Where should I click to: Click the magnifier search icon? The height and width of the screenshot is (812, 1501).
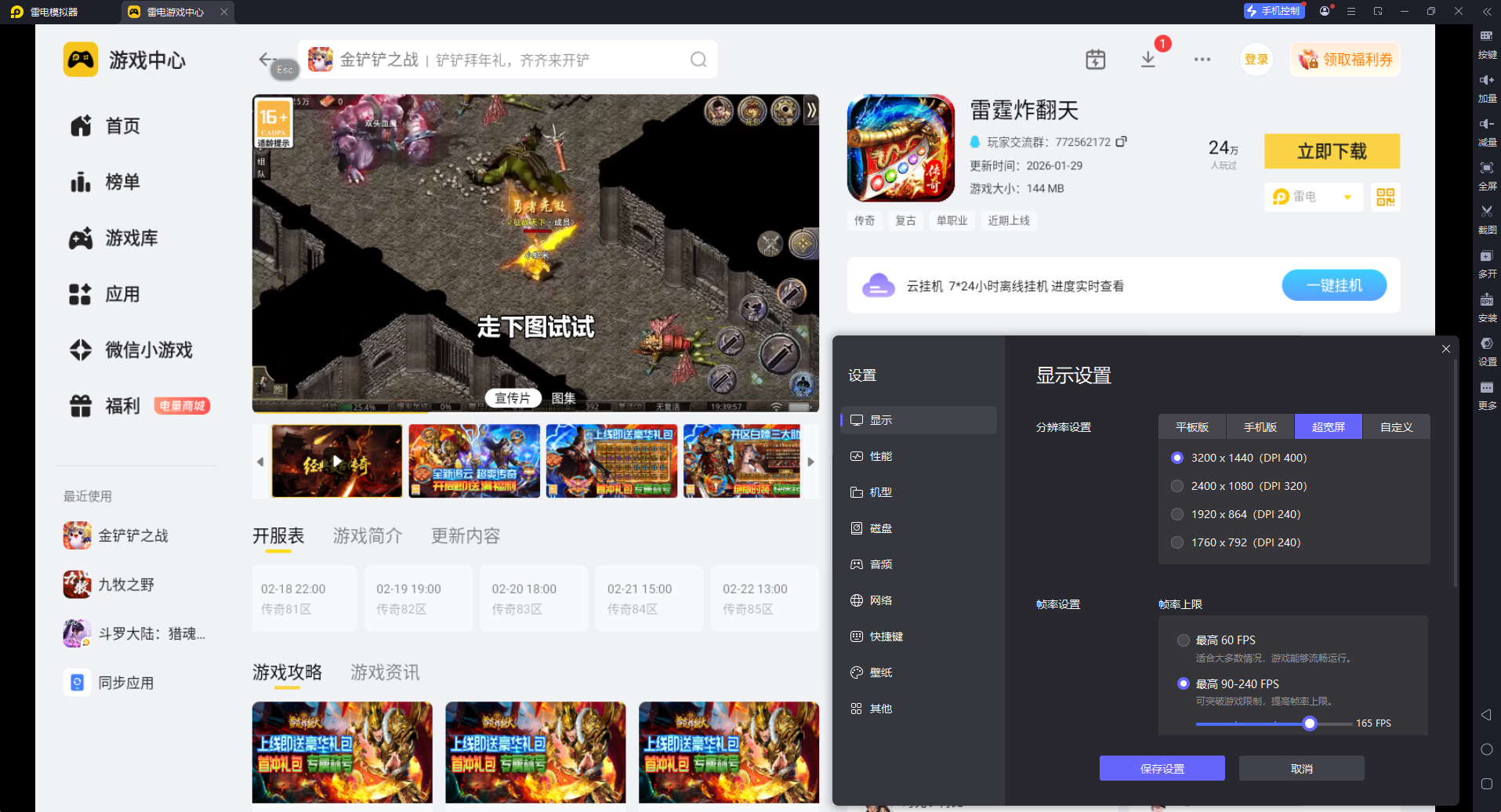coord(698,60)
